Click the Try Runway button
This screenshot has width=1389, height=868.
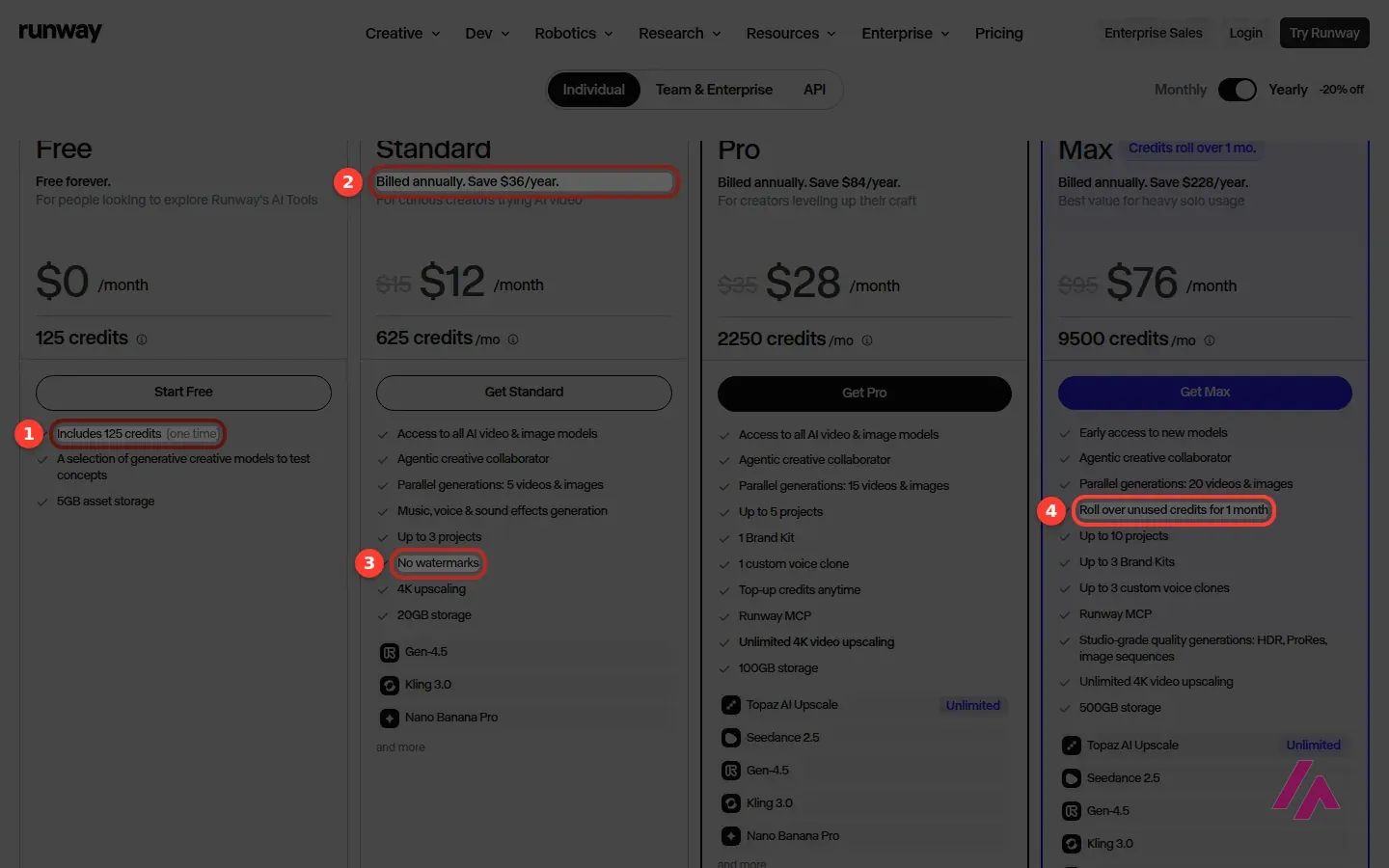pyautogui.click(x=1324, y=33)
